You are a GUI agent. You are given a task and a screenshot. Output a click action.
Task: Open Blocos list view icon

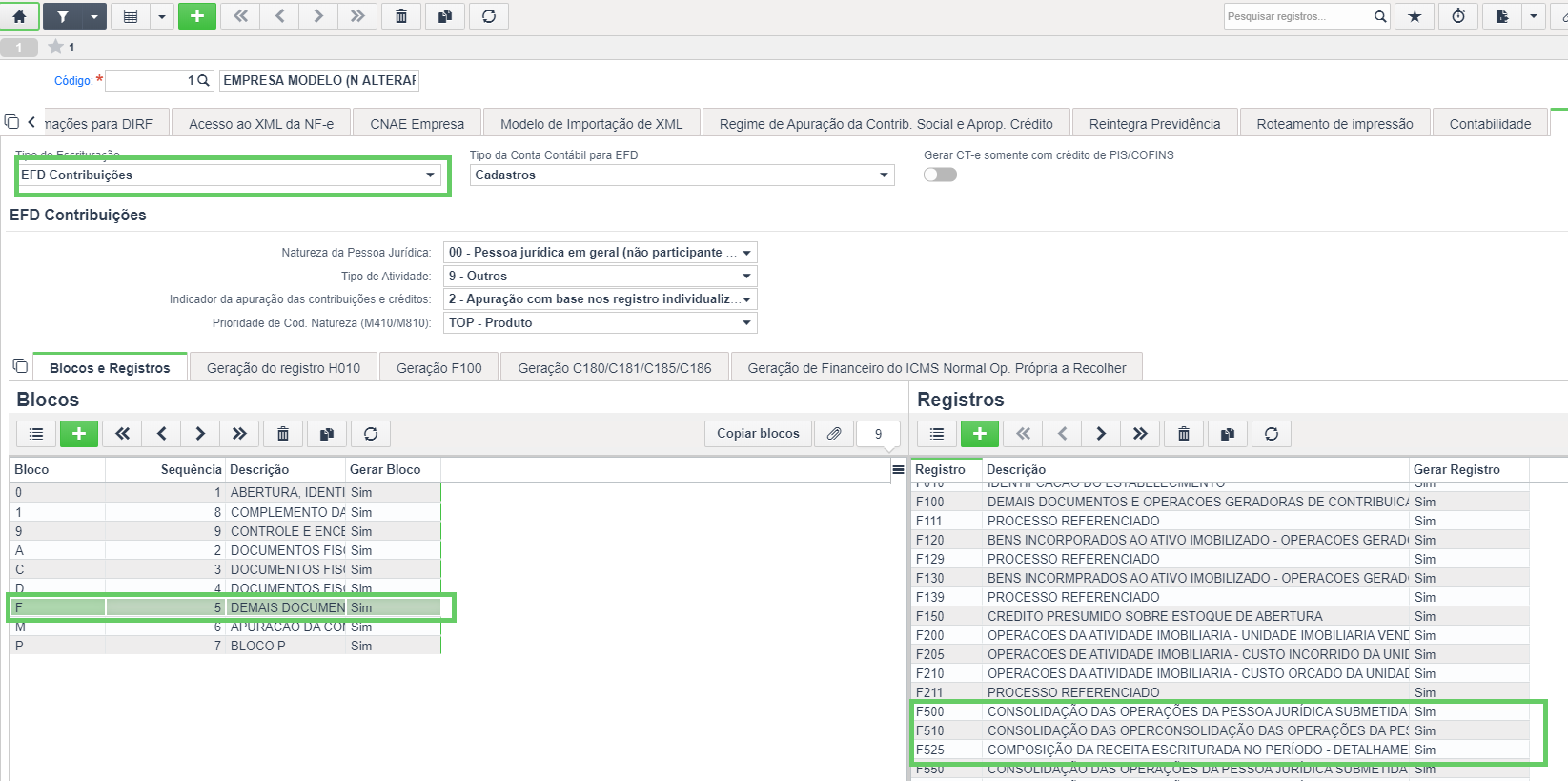click(x=36, y=434)
